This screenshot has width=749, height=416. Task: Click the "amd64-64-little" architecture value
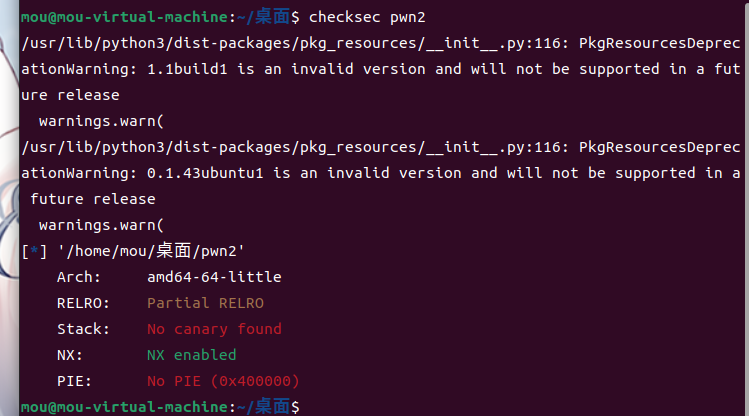coord(214,277)
